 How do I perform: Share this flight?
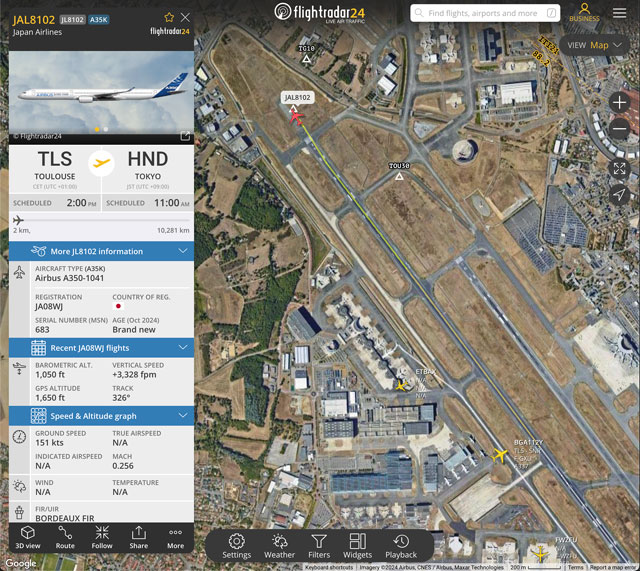pyautogui.click(x=139, y=537)
